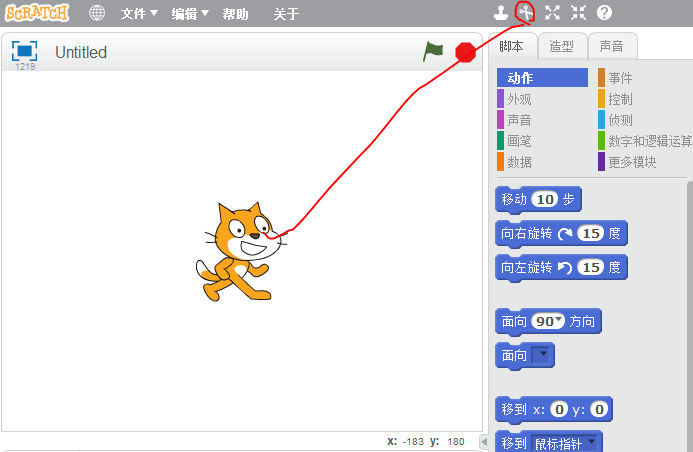Select the shrink sprite tool
This screenshot has width=693, height=452.
[x=578, y=12]
